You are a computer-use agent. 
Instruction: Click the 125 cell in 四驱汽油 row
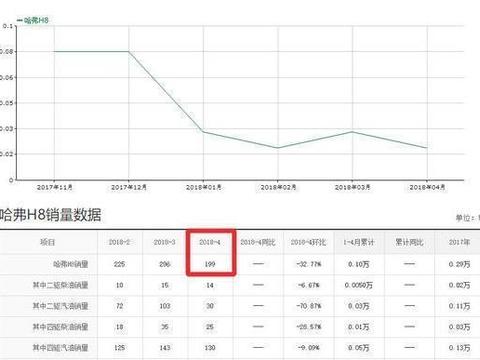point(119,348)
